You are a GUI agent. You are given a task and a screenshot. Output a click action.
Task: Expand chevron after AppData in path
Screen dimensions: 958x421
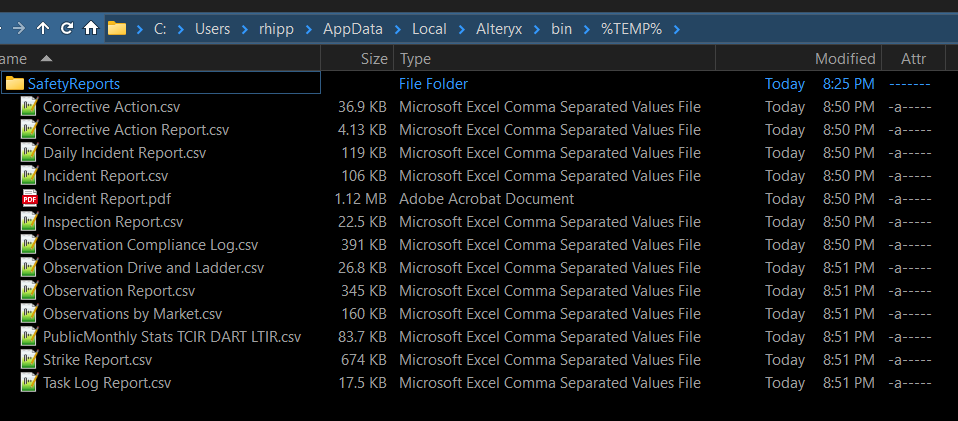pos(398,29)
